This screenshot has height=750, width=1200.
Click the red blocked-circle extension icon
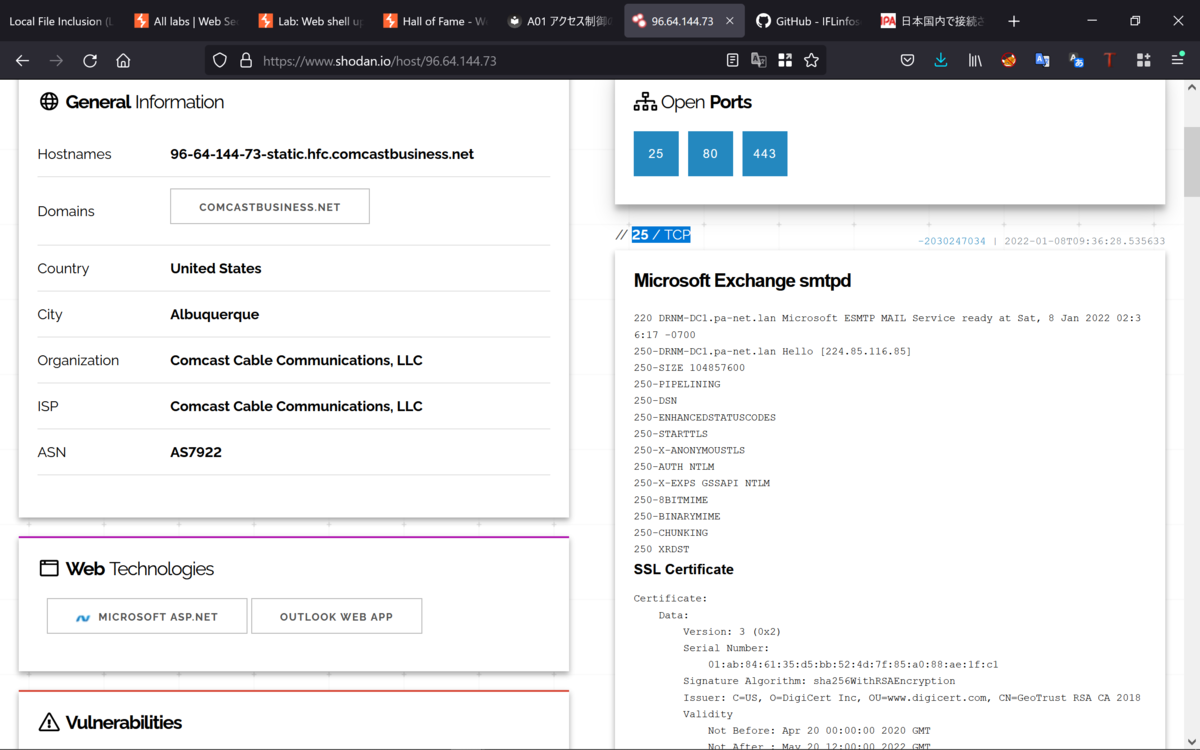click(1009, 61)
